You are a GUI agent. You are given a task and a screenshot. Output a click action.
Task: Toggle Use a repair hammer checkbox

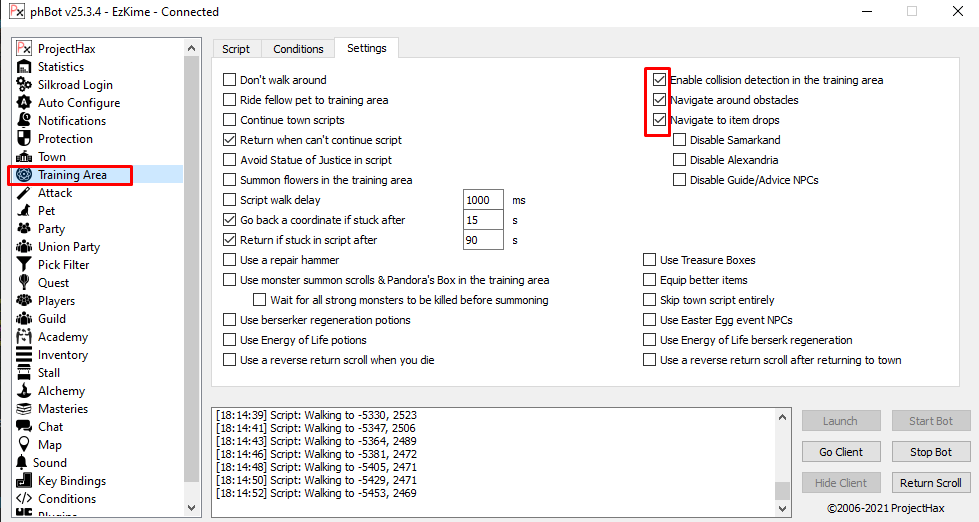pos(230,260)
